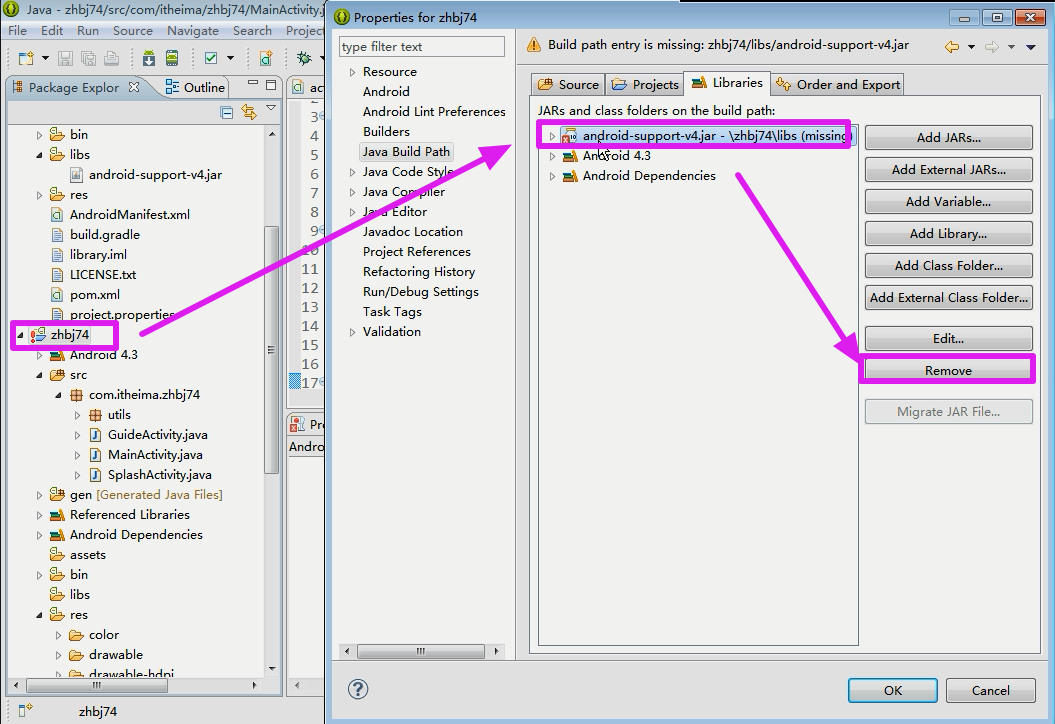This screenshot has width=1055, height=724.
Task: Click the warning icon beside build path message
Action: [534, 45]
